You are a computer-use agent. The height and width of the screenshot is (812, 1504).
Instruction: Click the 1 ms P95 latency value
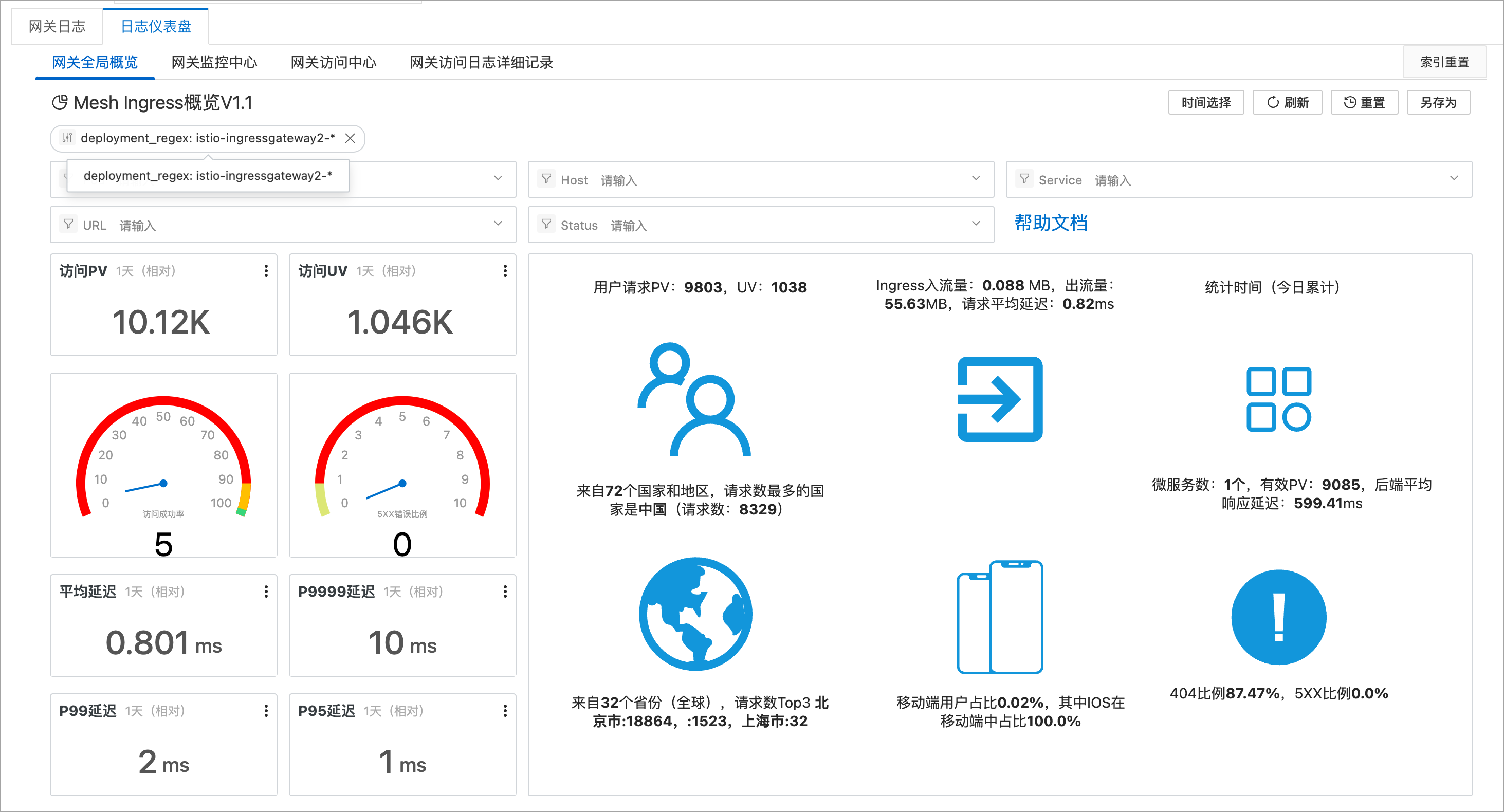(402, 762)
